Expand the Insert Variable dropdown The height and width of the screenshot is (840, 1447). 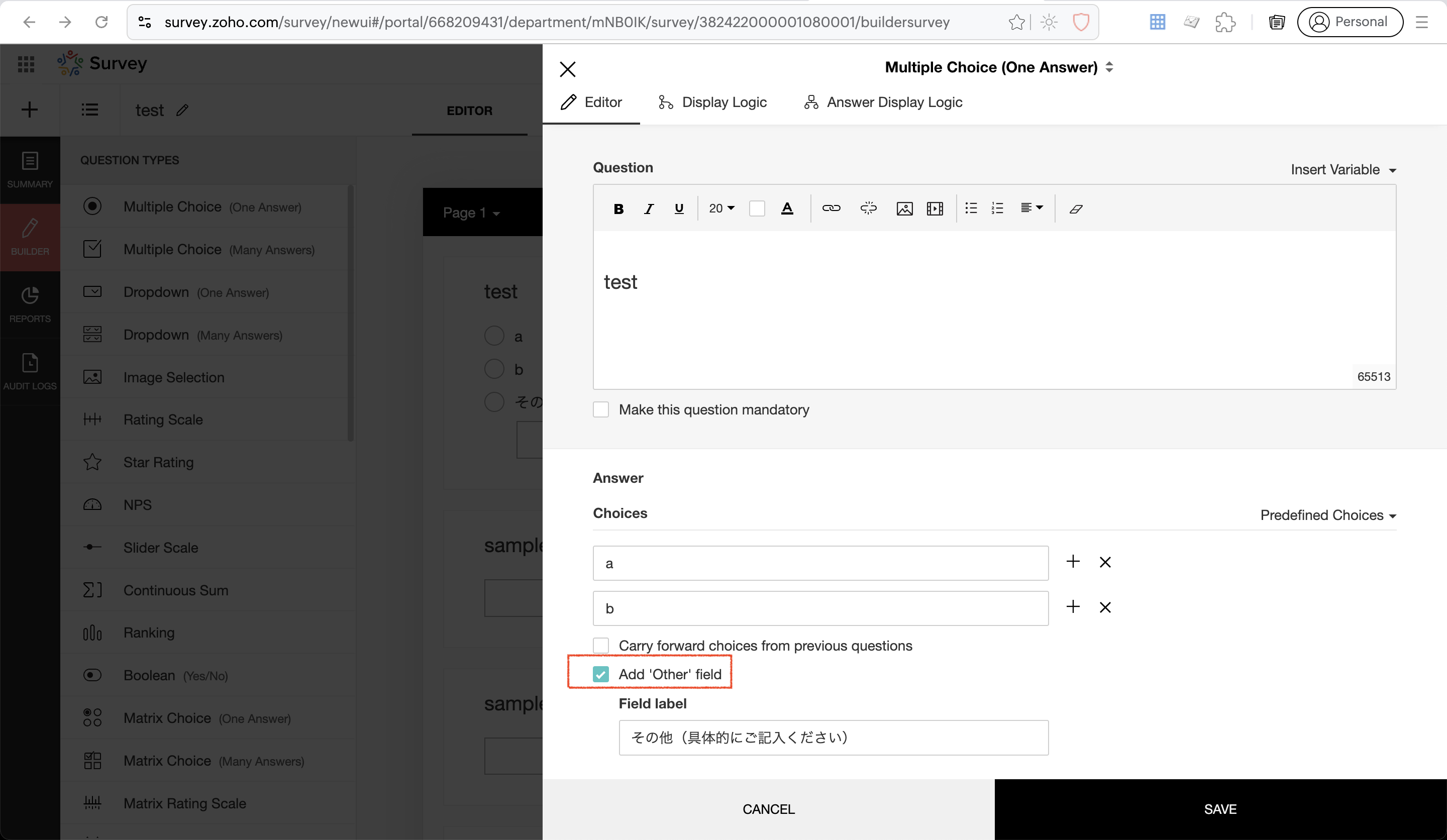tap(1342, 169)
